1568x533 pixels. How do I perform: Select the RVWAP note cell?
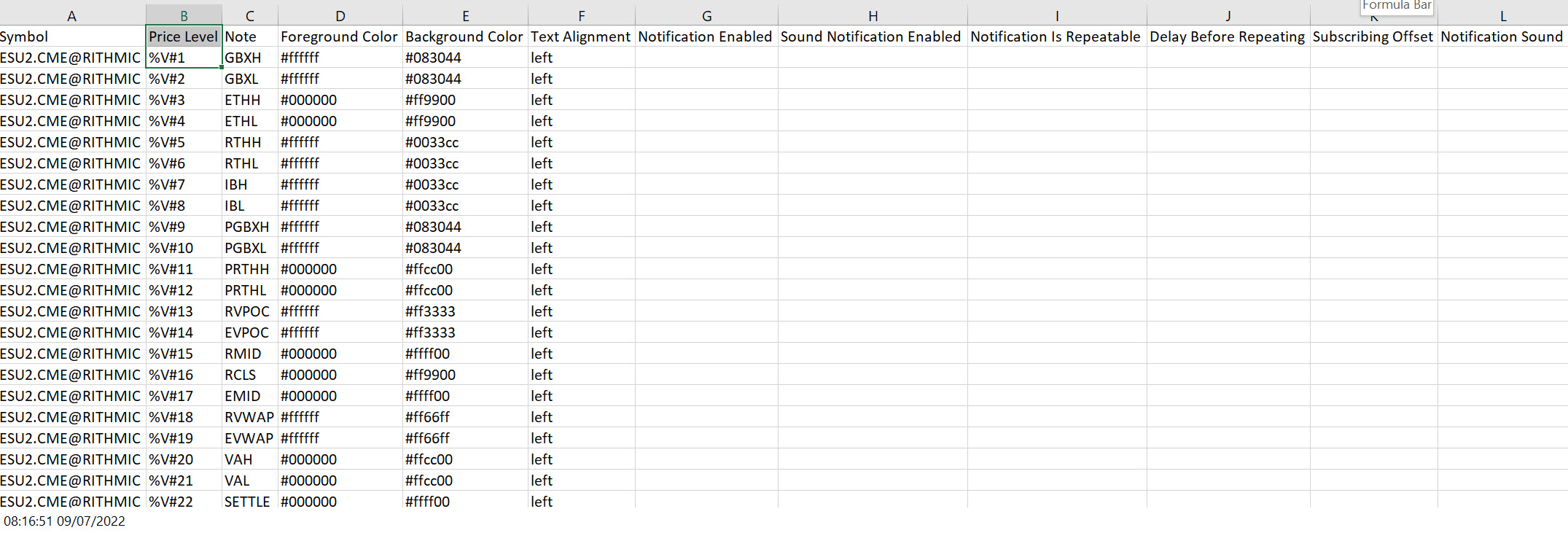pyautogui.click(x=250, y=417)
